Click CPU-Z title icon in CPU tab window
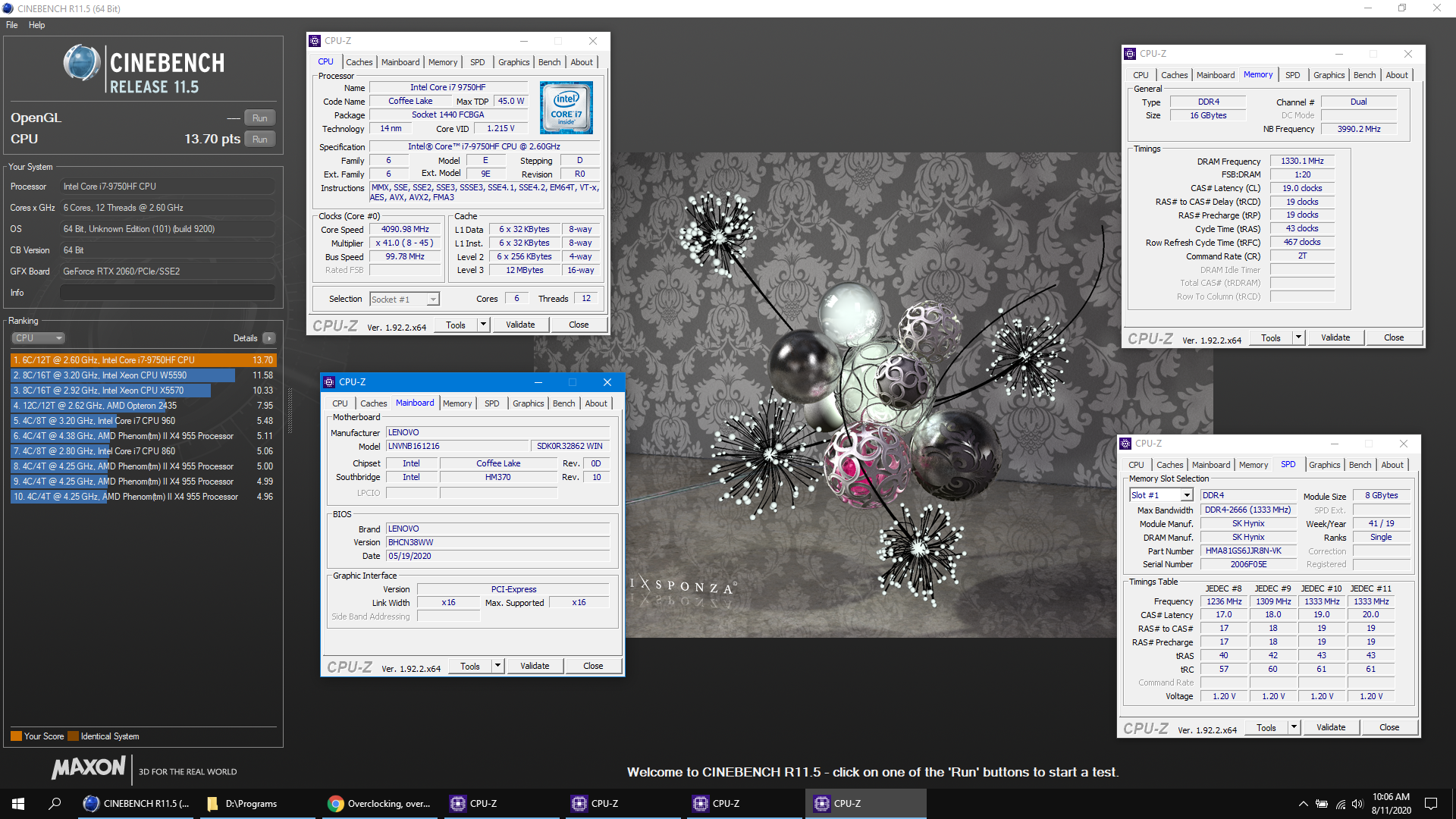 [x=315, y=41]
